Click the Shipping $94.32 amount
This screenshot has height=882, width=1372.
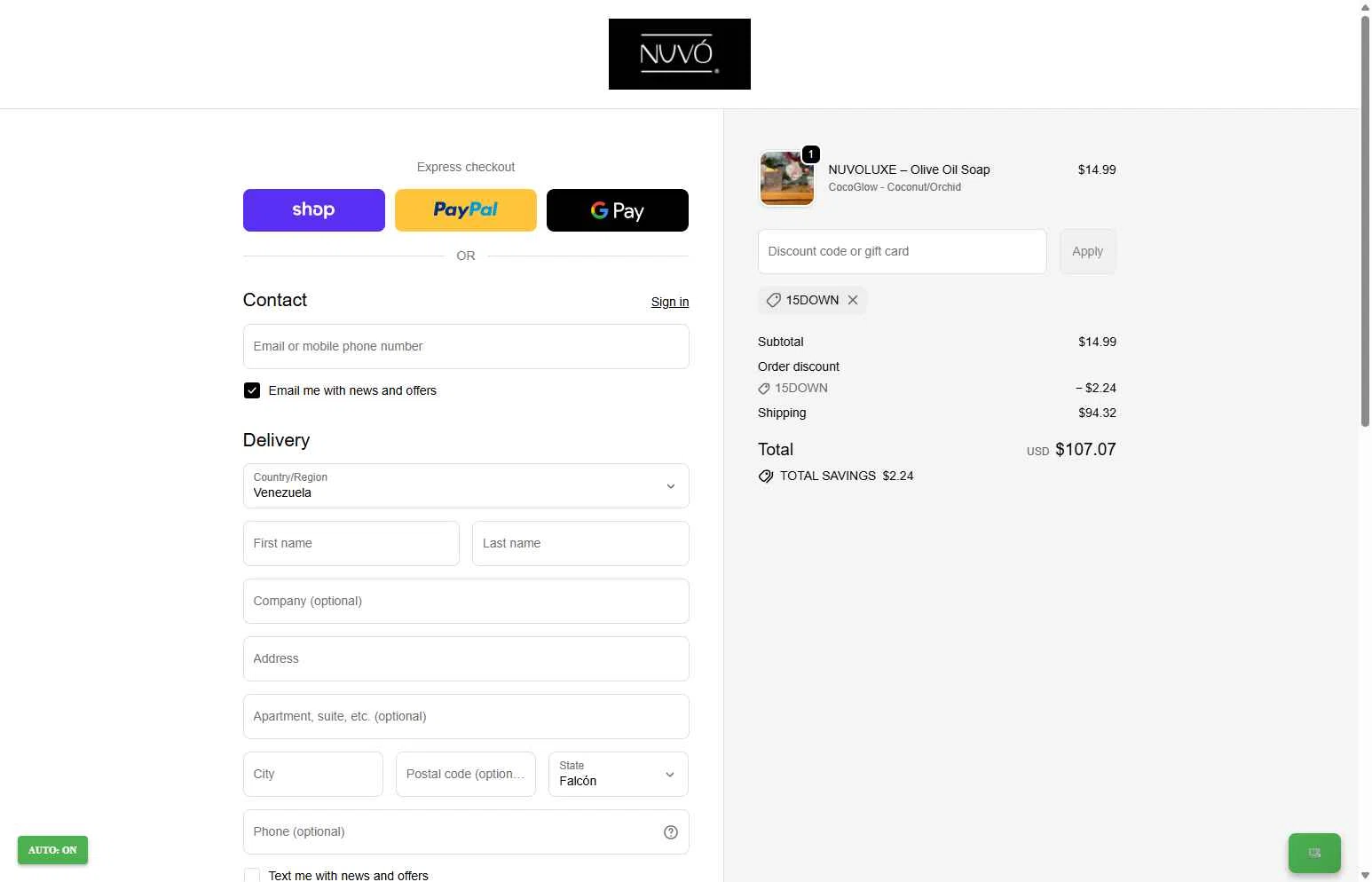pyautogui.click(x=1097, y=413)
